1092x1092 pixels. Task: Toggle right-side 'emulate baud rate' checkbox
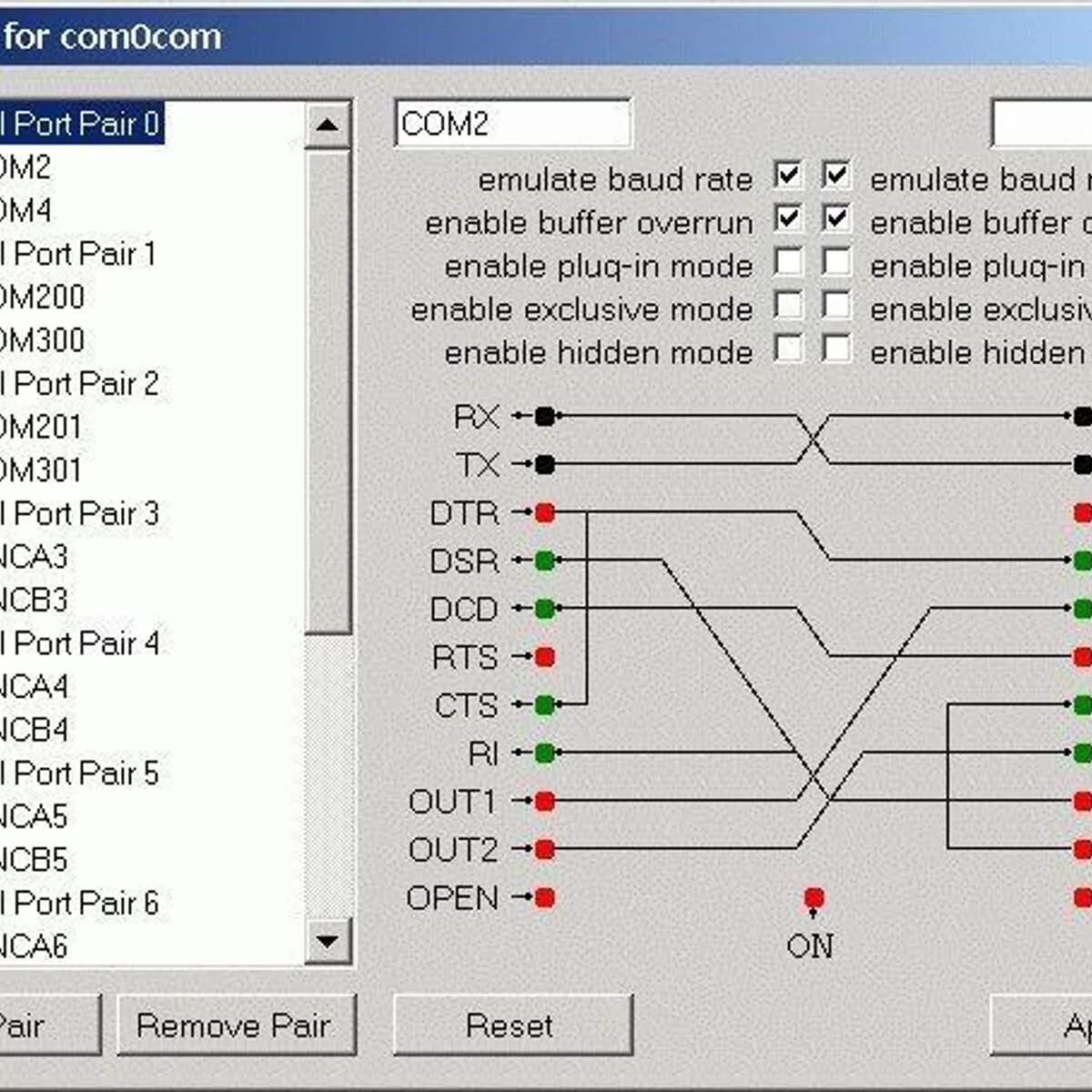pyautogui.click(x=836, y=175)
